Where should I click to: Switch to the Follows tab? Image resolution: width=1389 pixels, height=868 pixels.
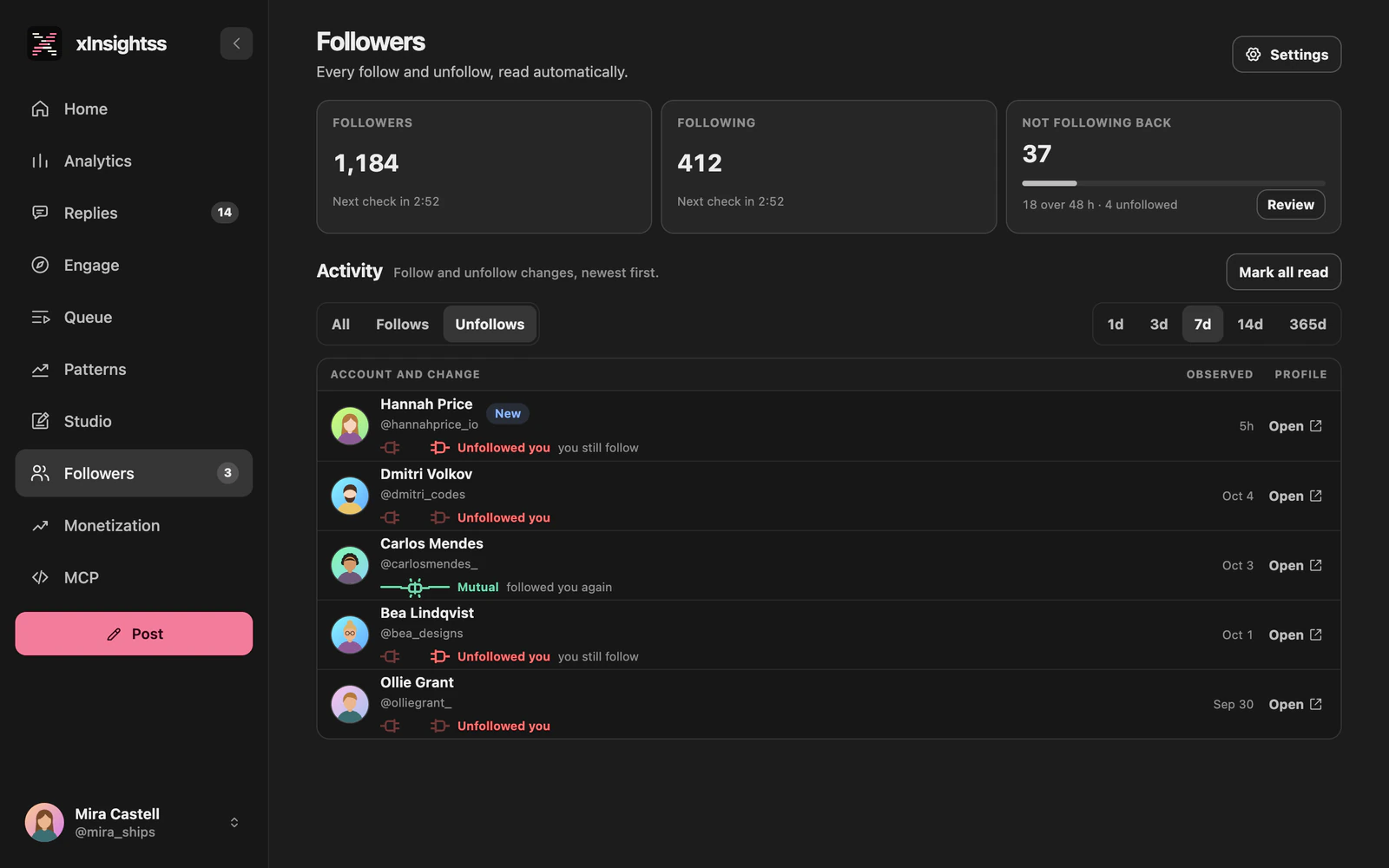(x=402, y=324)
